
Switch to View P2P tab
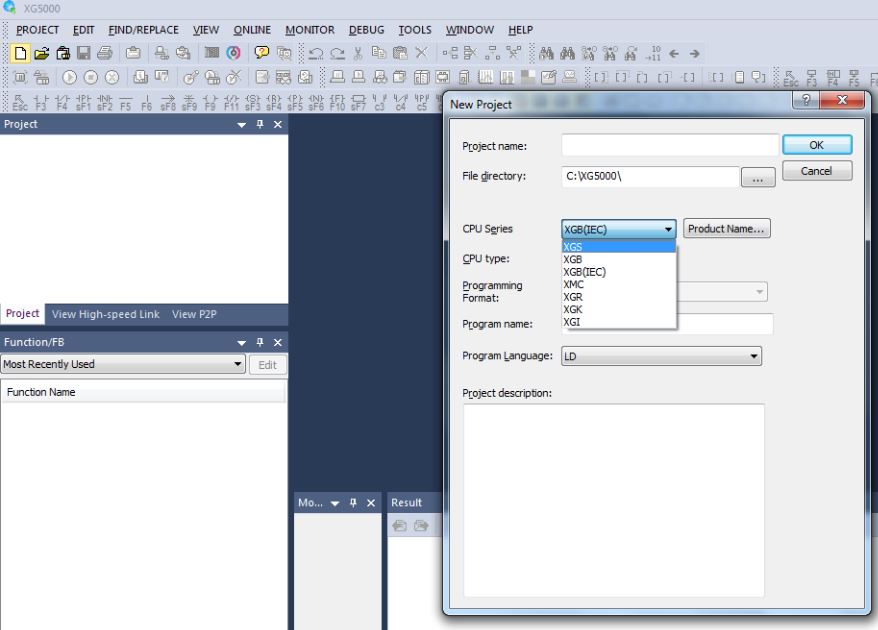[194, 314]
